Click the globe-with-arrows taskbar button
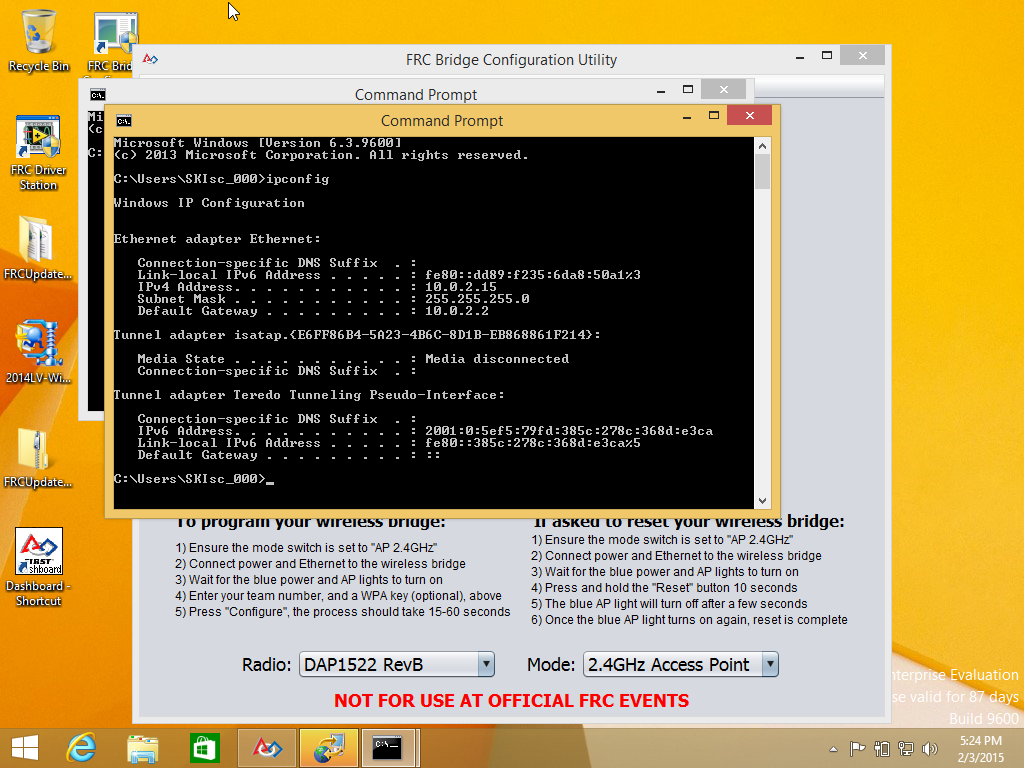This screenshot has width=1024, height=768. (x=328, y=748)
